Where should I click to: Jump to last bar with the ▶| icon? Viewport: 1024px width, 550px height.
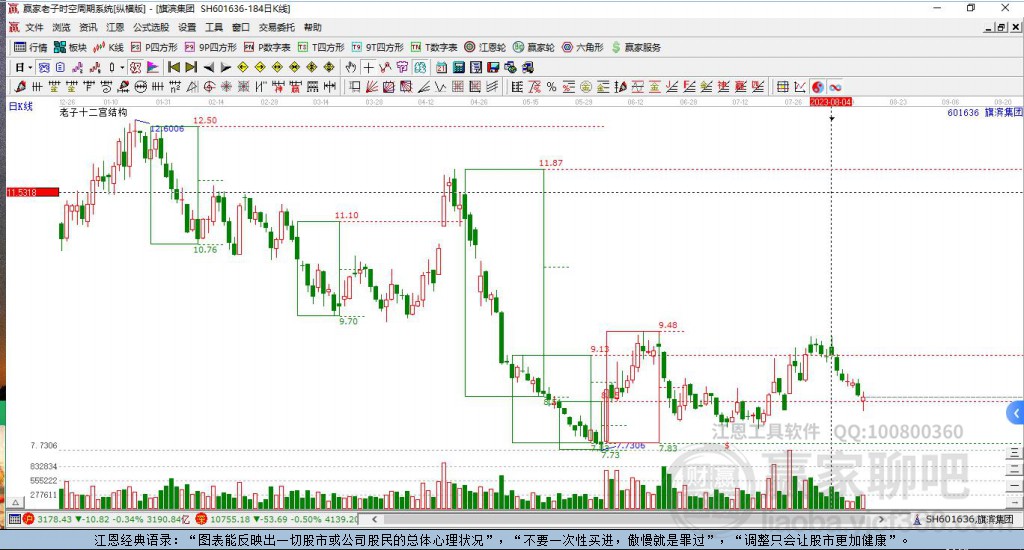pos(191,67)
